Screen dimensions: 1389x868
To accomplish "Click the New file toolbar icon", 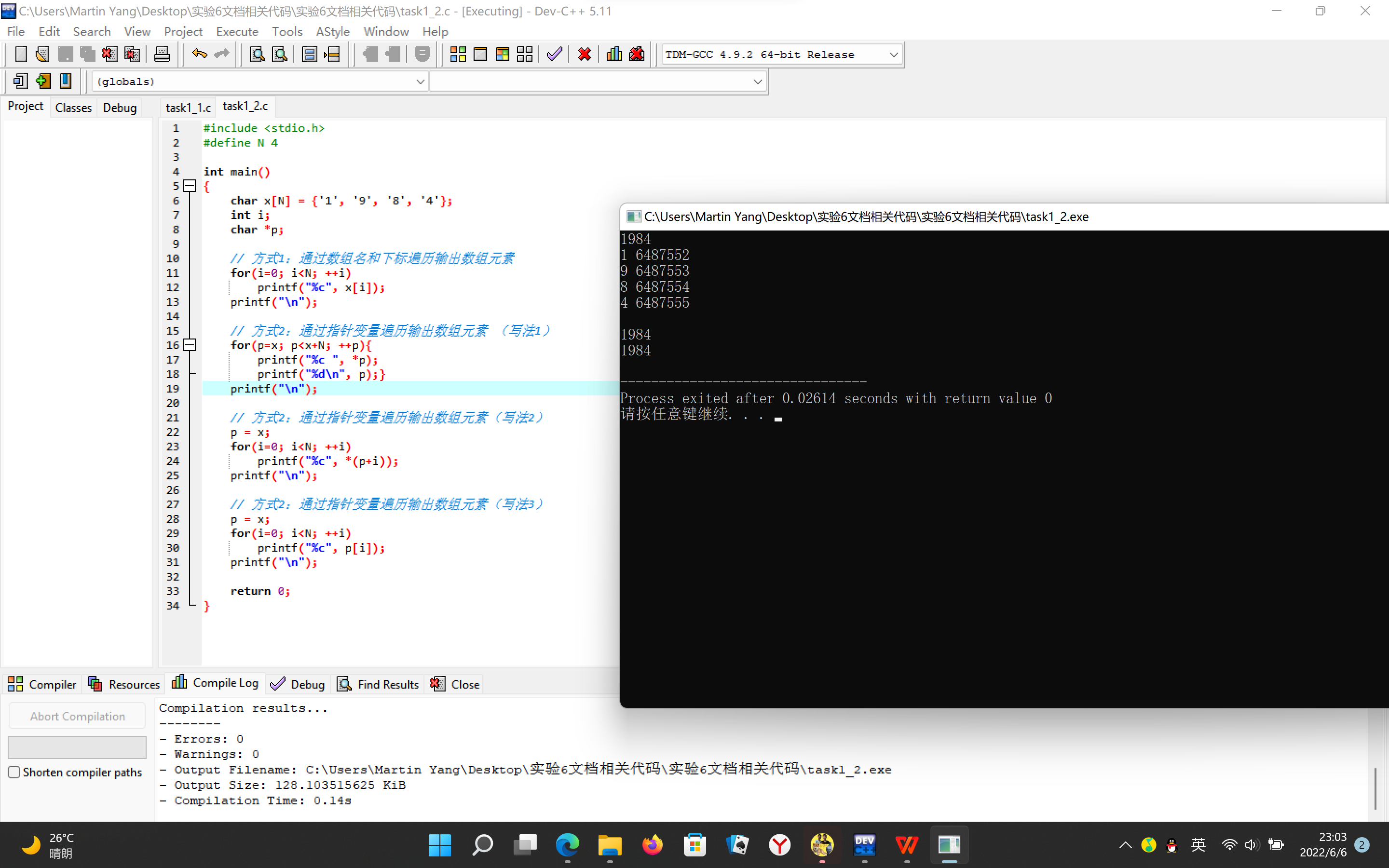I will [x=21, y=54].
